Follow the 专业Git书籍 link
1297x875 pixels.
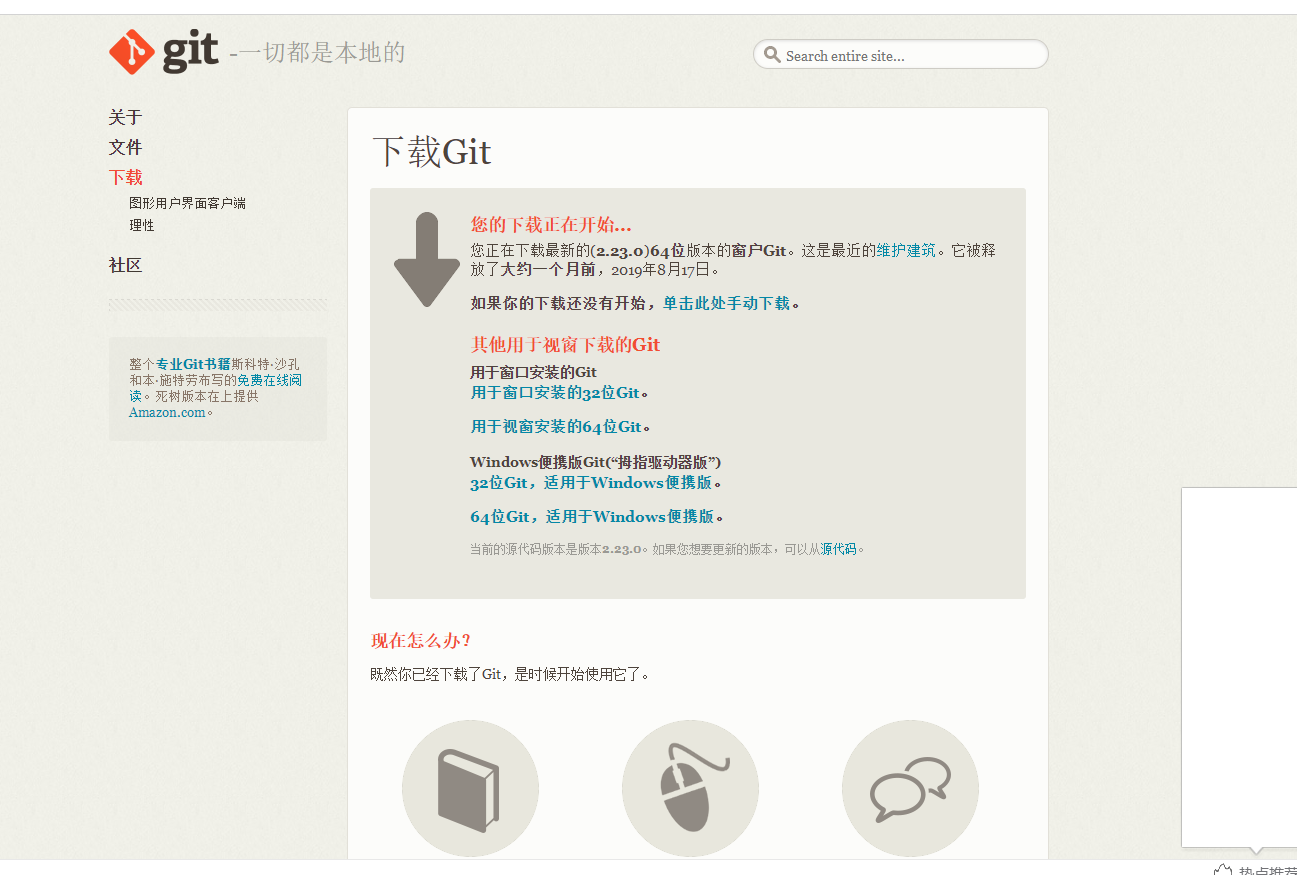193,364
